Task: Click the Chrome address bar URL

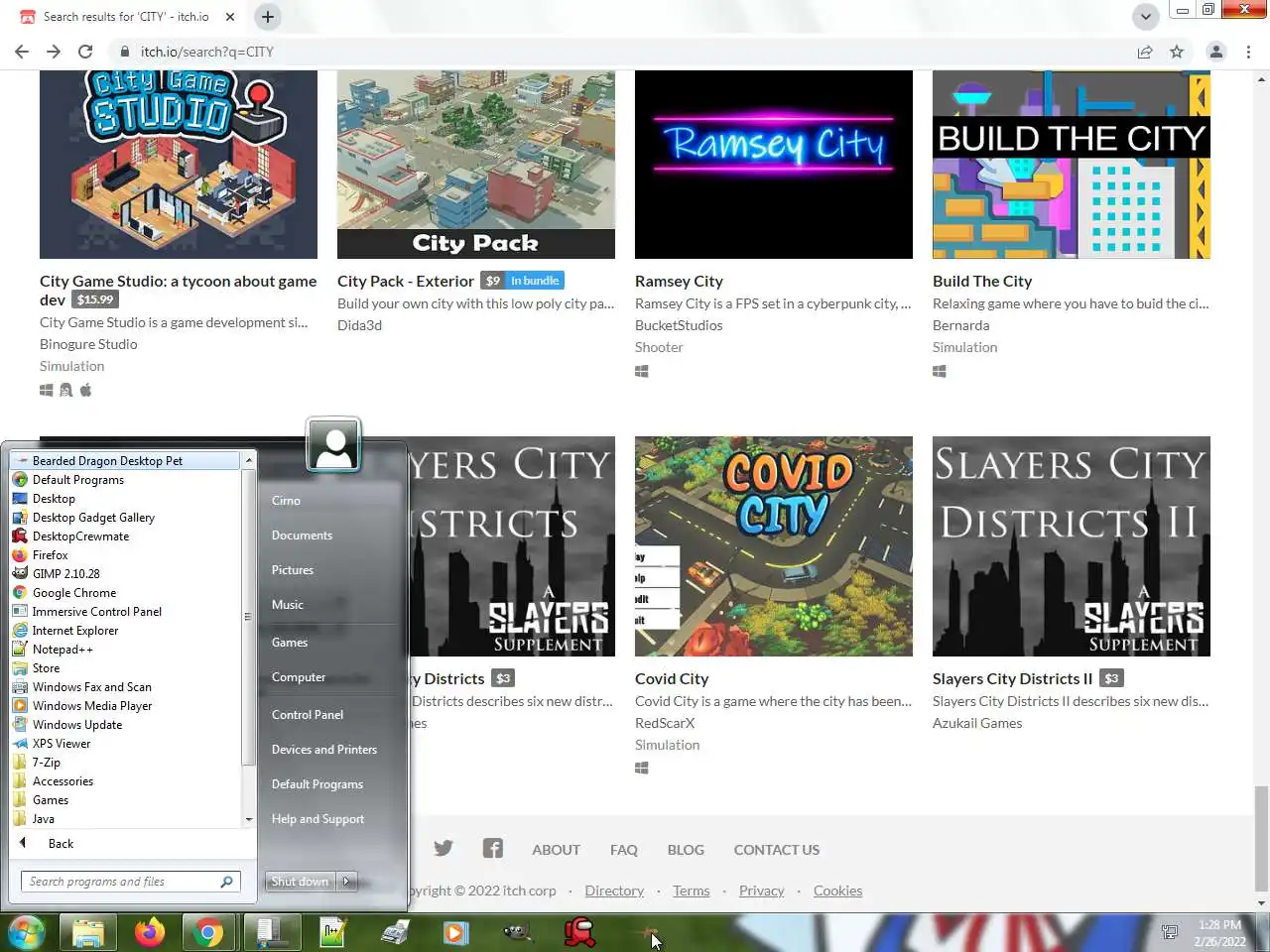Action: (x=206, y=52)
